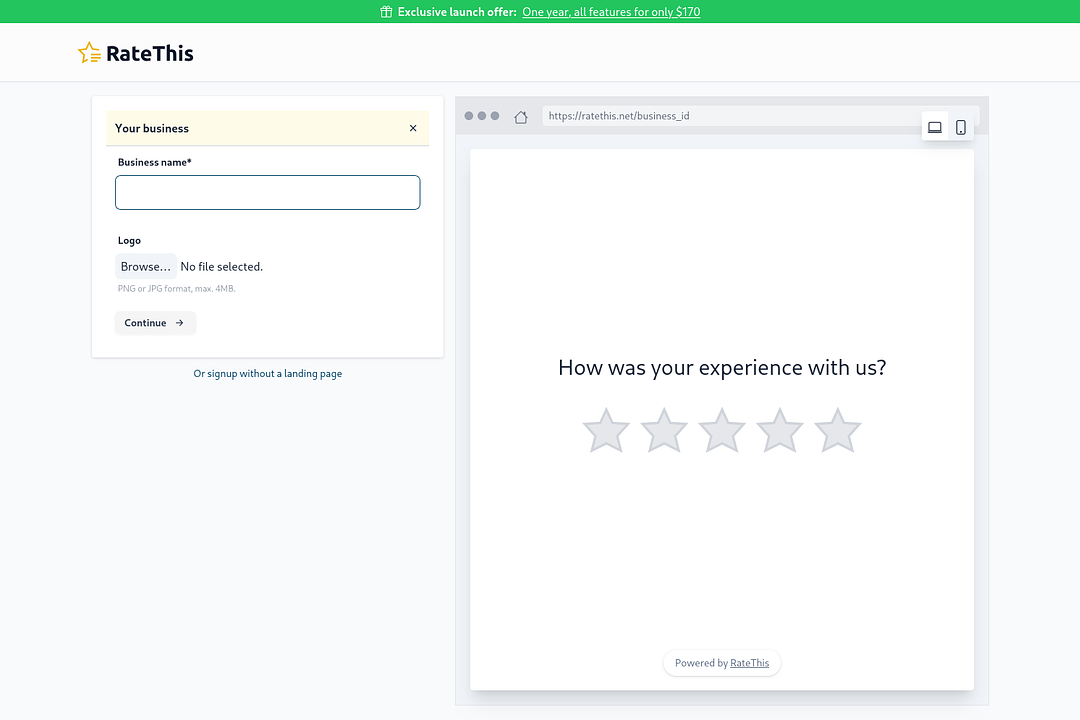Click the RateThis link in Powered by badge
The image size is (1080, 720).
(750, 663)
